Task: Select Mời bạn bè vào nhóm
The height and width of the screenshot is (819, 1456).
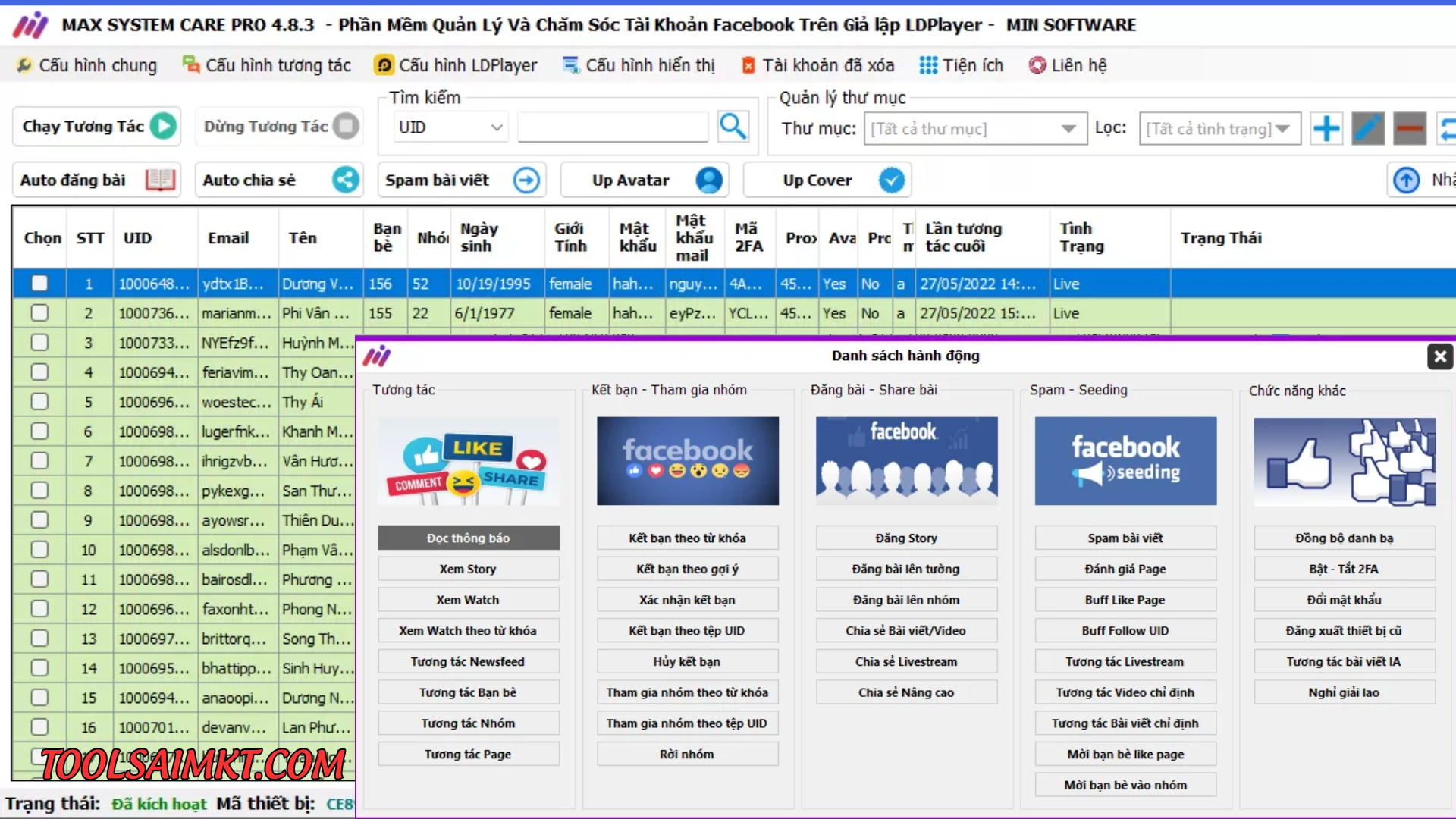Action: coord(1125,785)
